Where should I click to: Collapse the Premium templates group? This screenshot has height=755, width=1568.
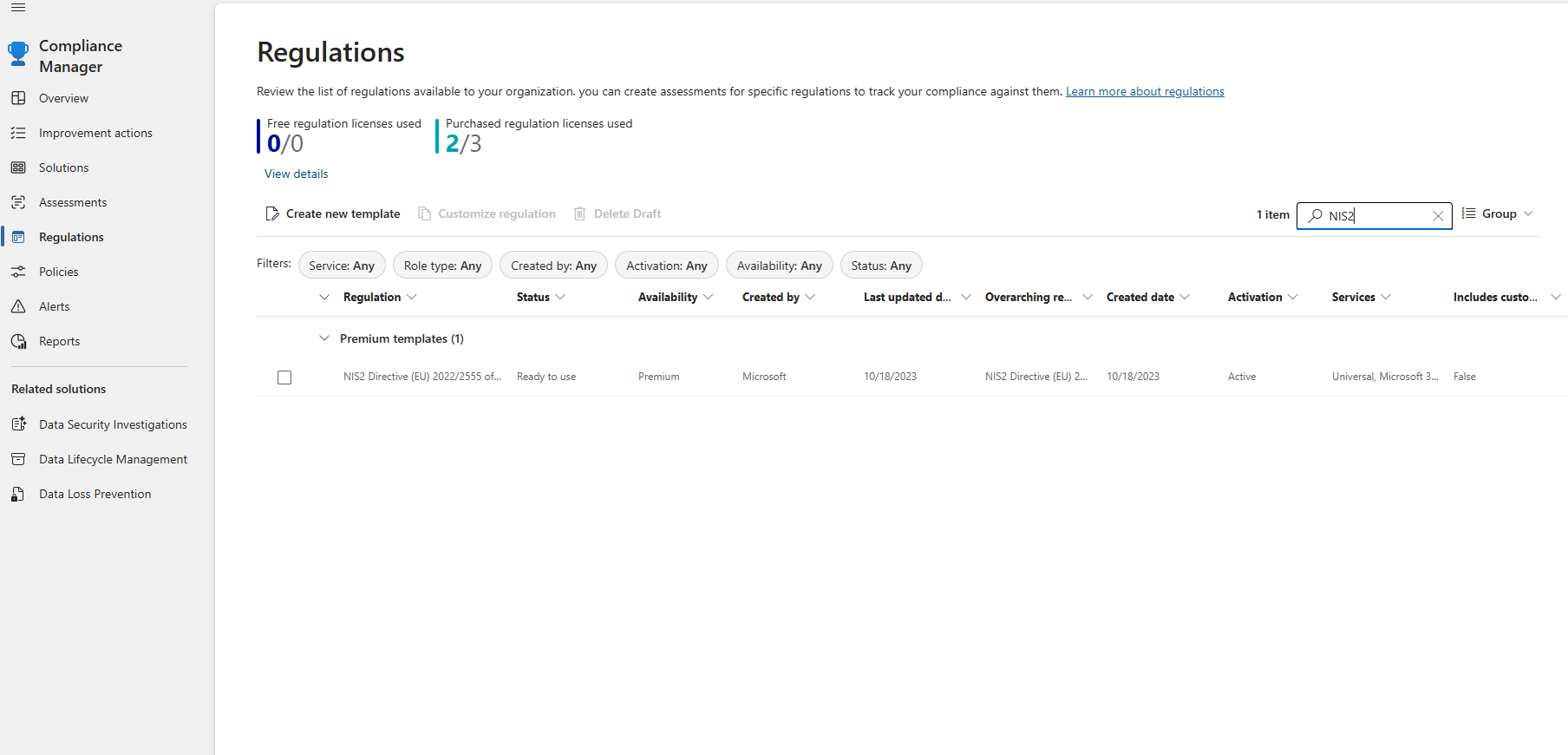(324, 338)
